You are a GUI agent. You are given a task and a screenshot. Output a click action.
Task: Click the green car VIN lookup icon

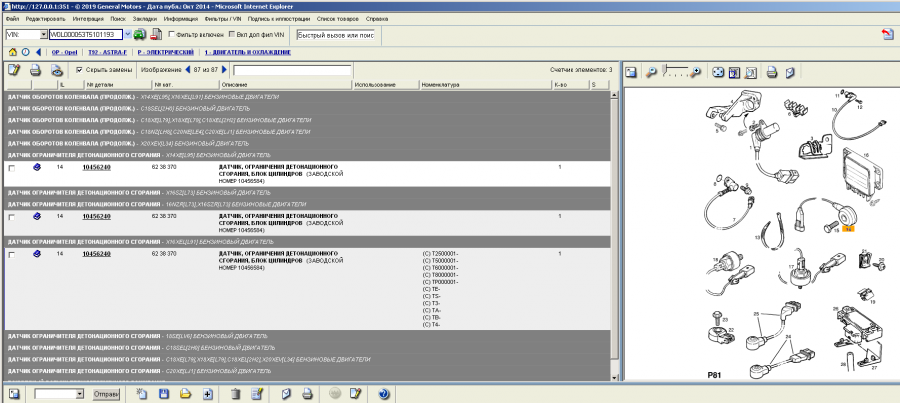(140, 35)
